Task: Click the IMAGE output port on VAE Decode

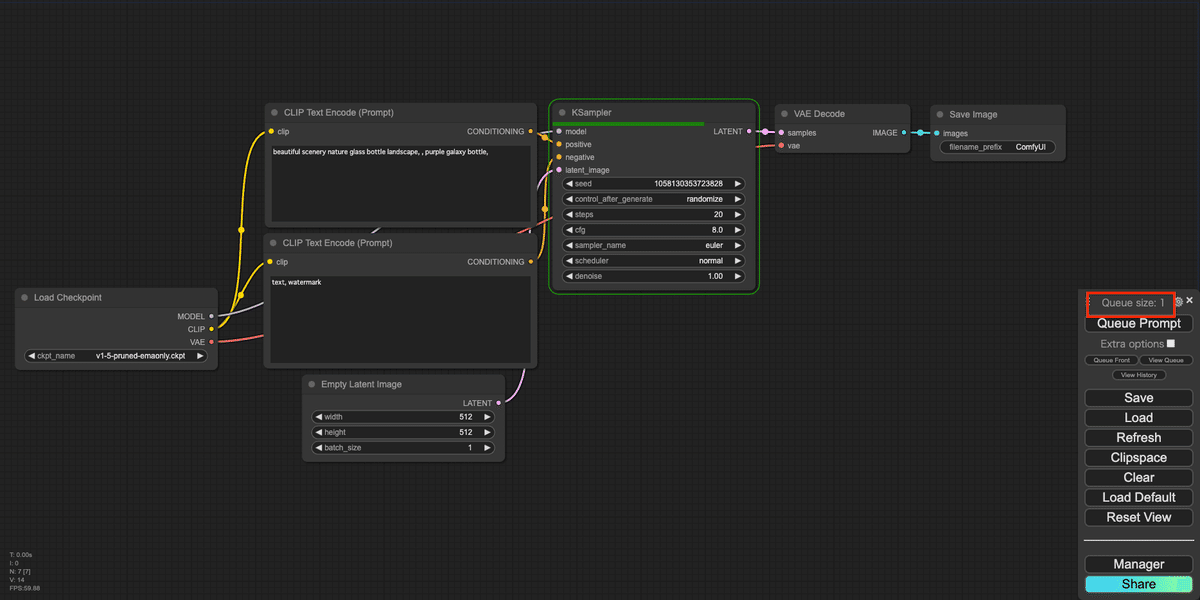Action: click(904, 132)
